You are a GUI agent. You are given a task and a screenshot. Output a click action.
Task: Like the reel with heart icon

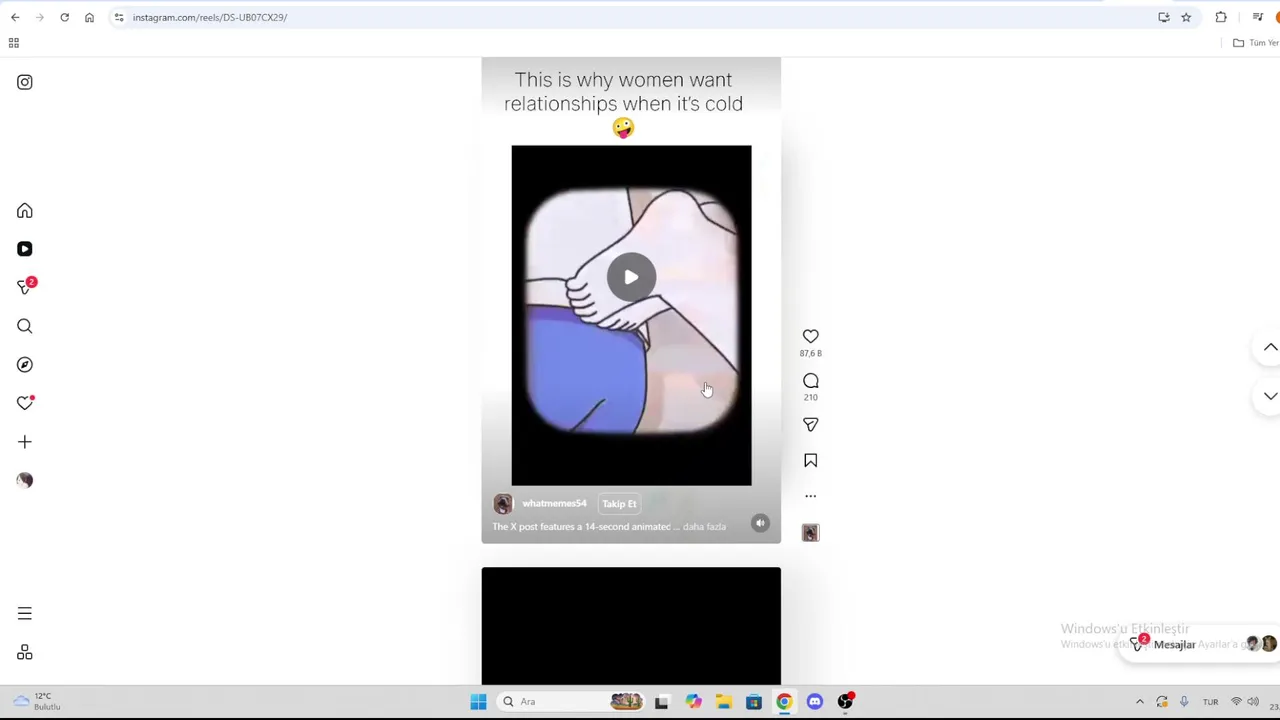[x=811, y=336]
